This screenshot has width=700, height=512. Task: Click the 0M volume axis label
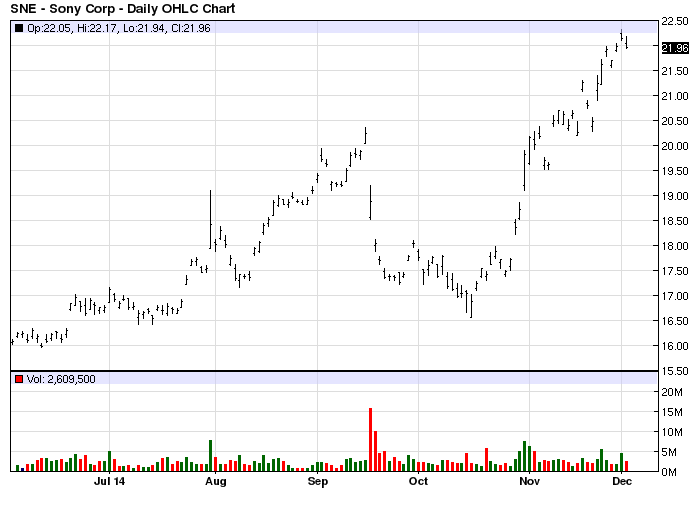point(669,472)
